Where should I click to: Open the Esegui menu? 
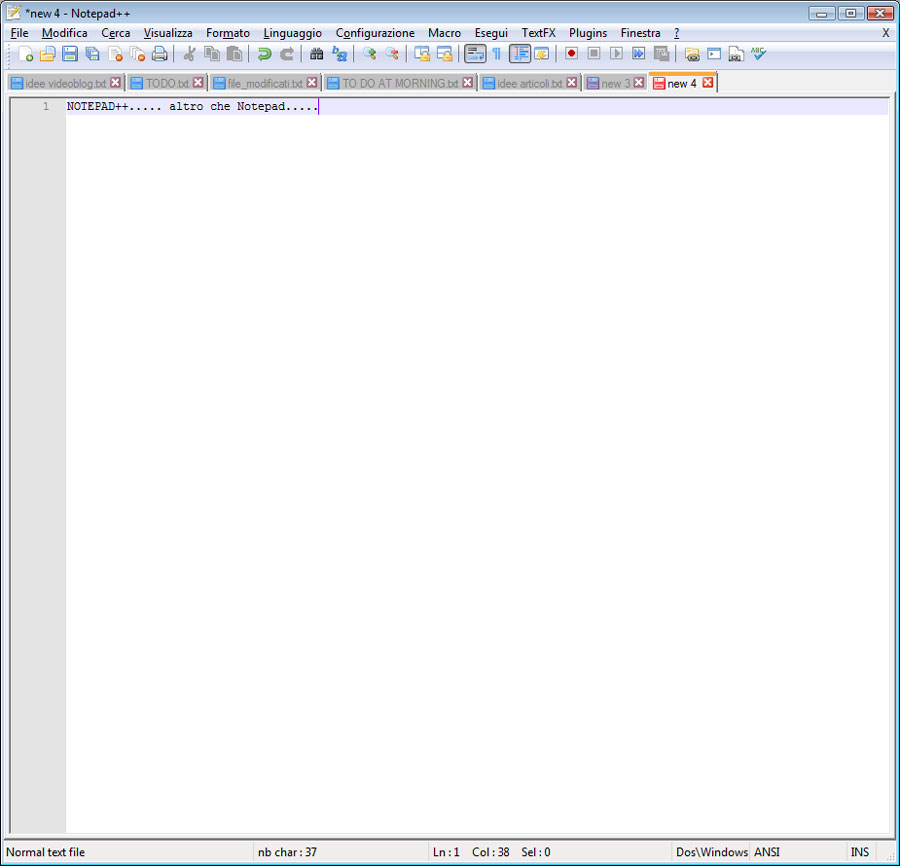[491, 33]
